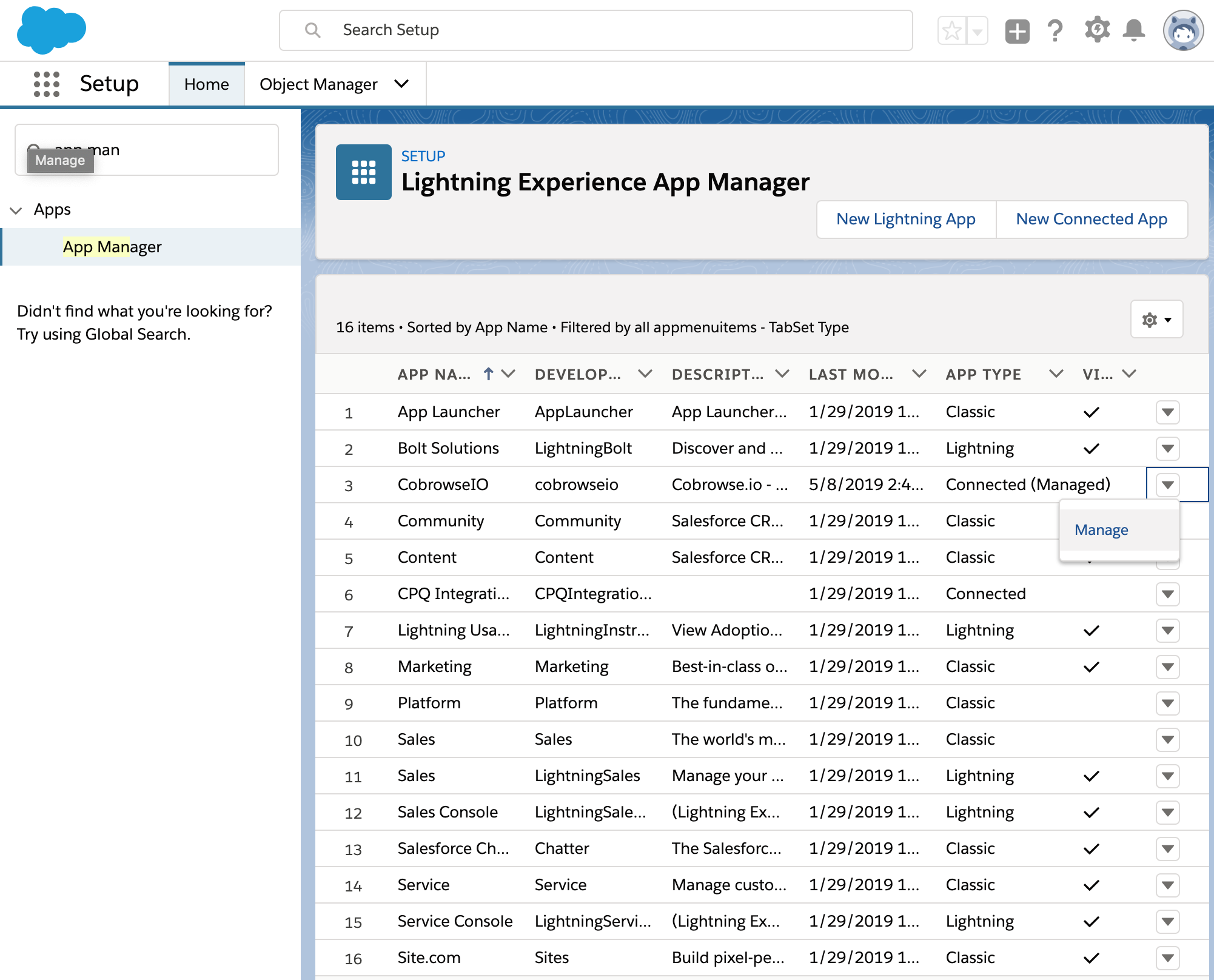Select App Manager in the sidebar
Image resolution: width=1214 pixels, height=980 pixels.
click(x=112, y=247)
